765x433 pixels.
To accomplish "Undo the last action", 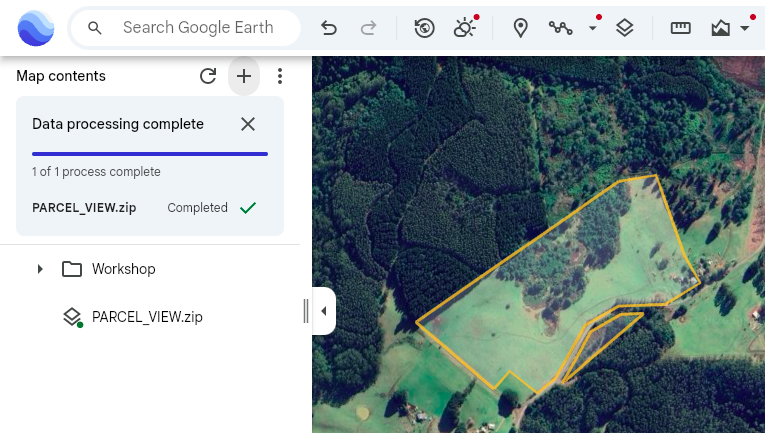I will 329,28.
